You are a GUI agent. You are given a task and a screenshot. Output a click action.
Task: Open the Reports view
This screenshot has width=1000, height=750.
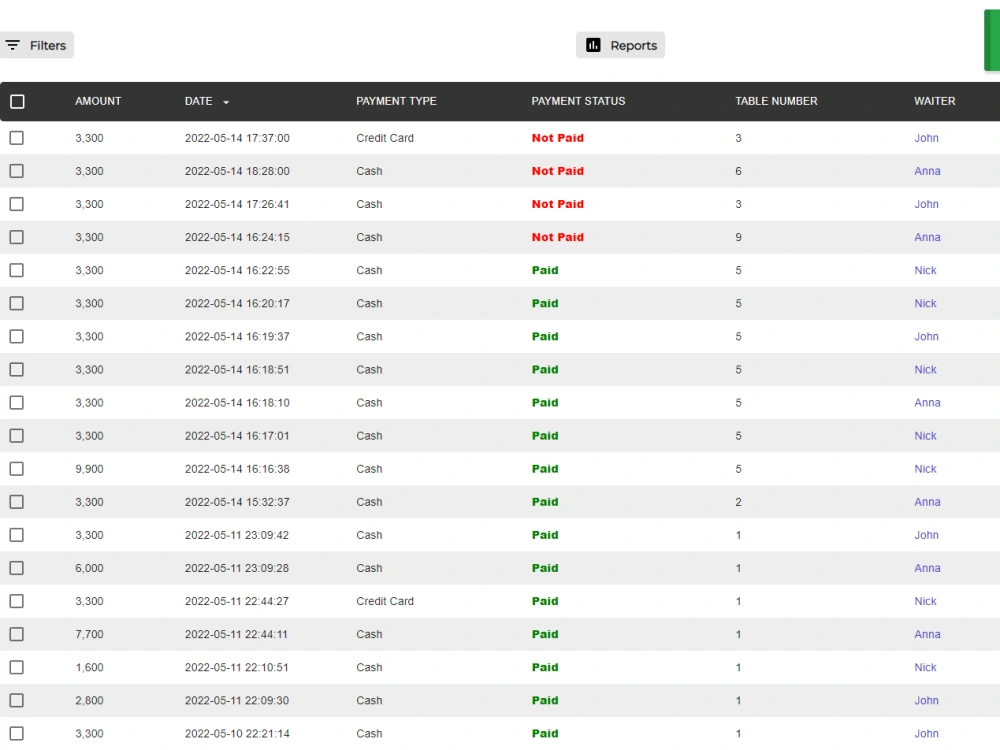pos(621,45)
